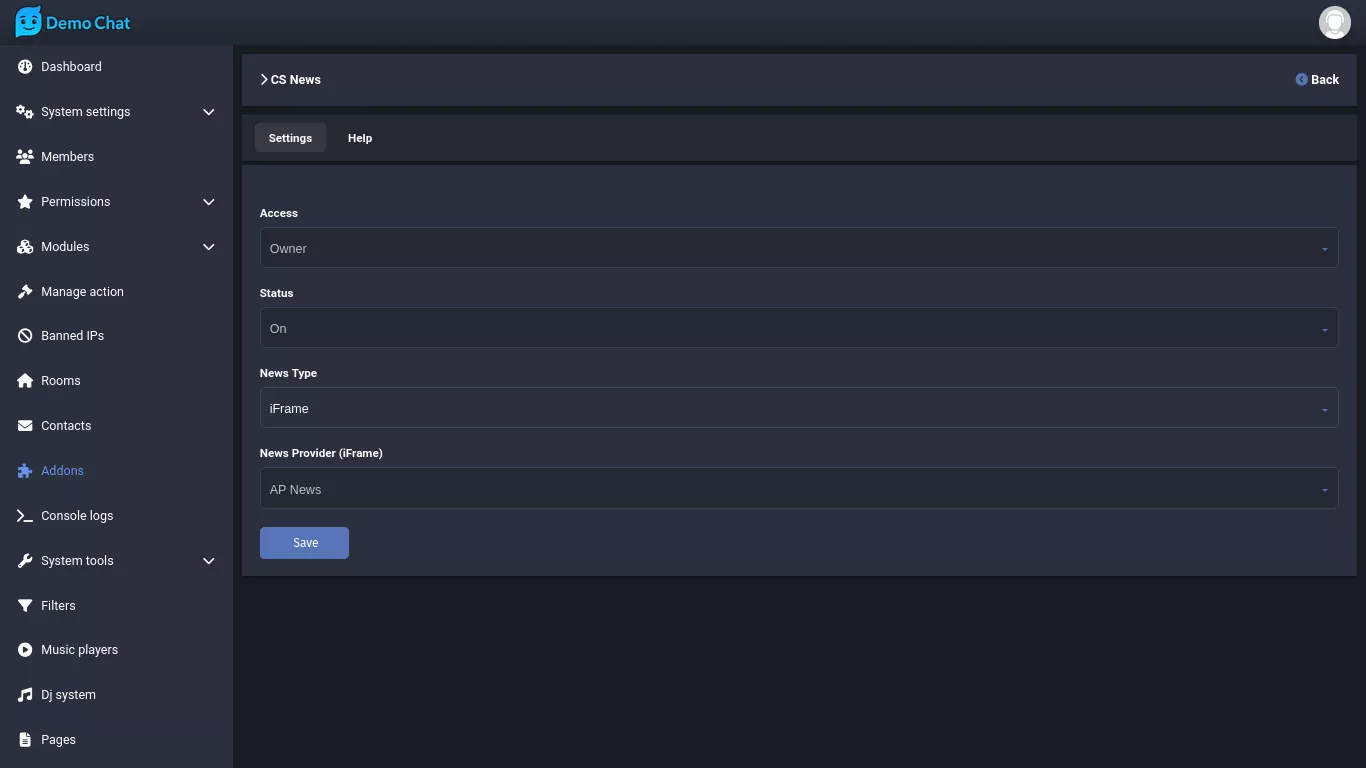
Task: Click the Music players play icon
Action: point(25,650)
